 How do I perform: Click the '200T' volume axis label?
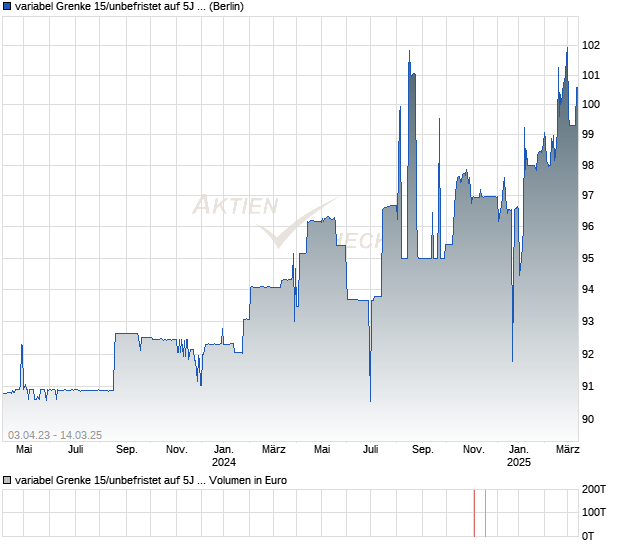pos(595,489)
